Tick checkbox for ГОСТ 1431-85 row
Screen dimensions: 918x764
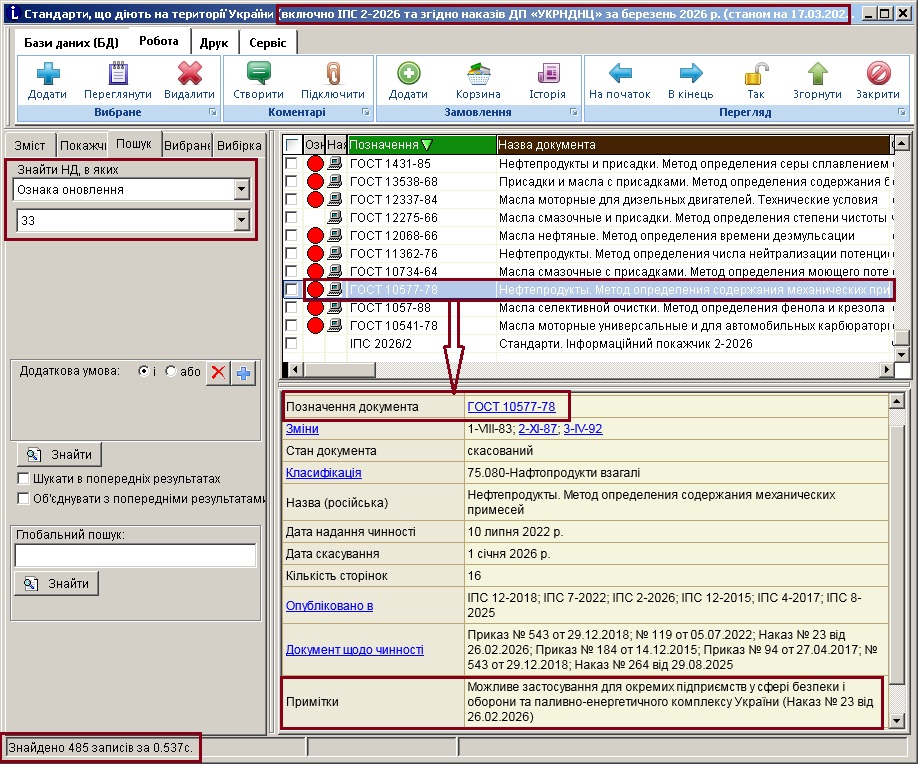tap(291, 163)
